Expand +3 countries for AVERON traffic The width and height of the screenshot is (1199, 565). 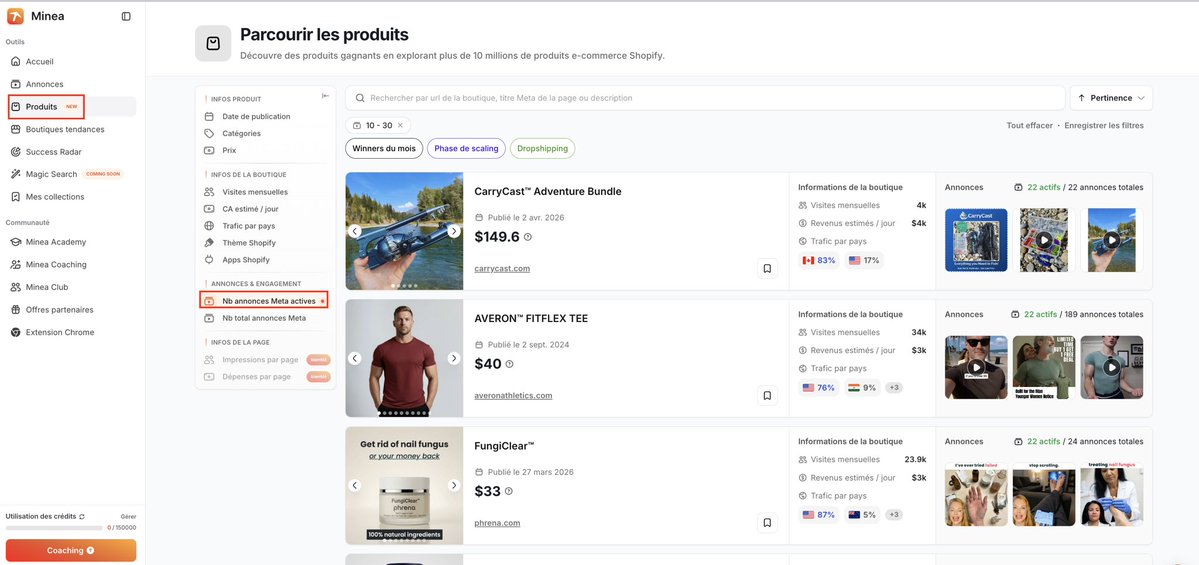[894, 388]
